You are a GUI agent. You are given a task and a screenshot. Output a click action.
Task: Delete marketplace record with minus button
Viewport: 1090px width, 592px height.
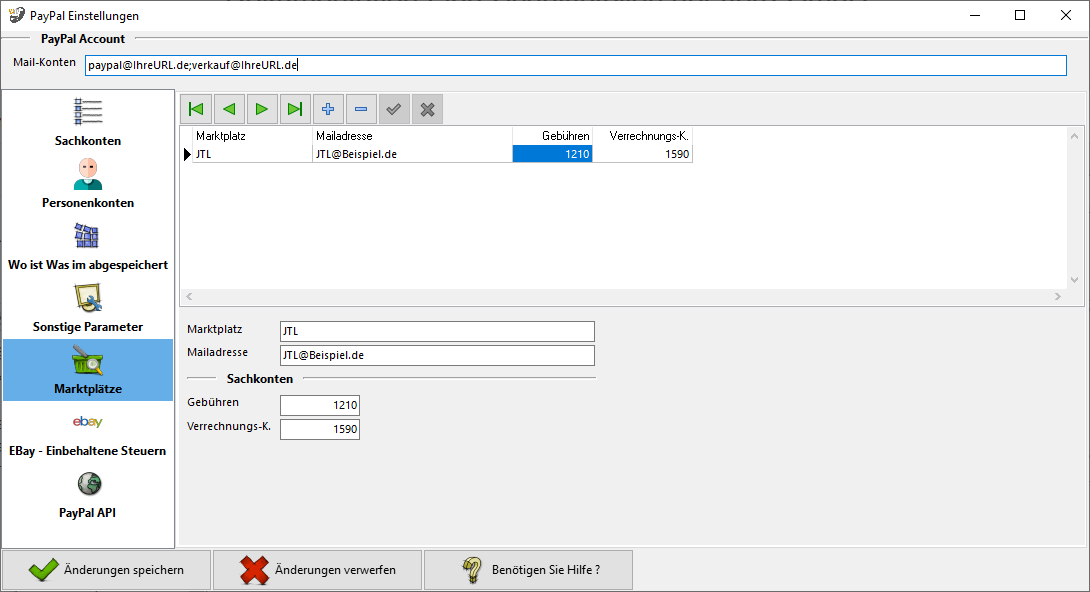(361, 109)
